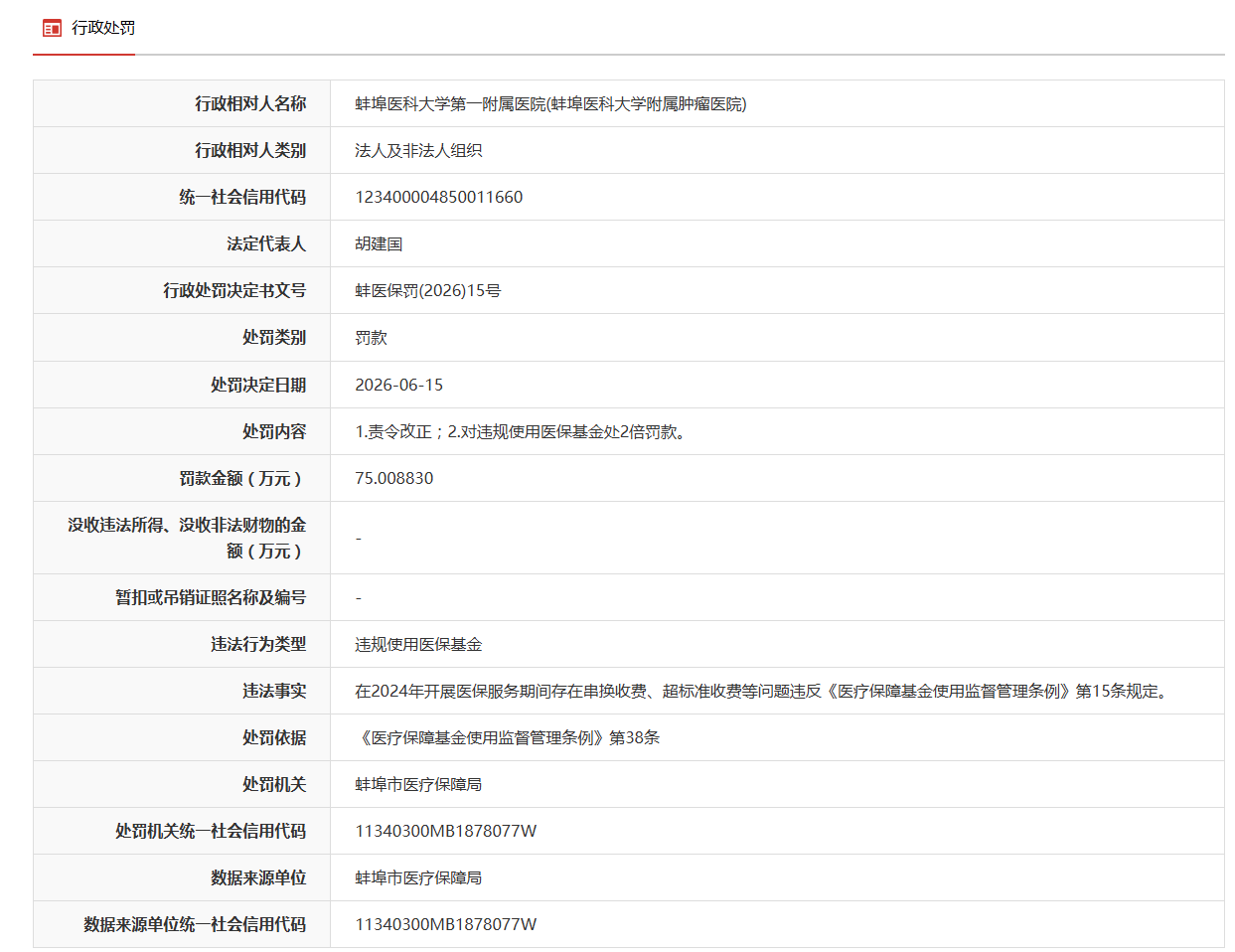
Task: Click the 数据来源单位统一社会信用代码 label
Action: tap(195, 924)
